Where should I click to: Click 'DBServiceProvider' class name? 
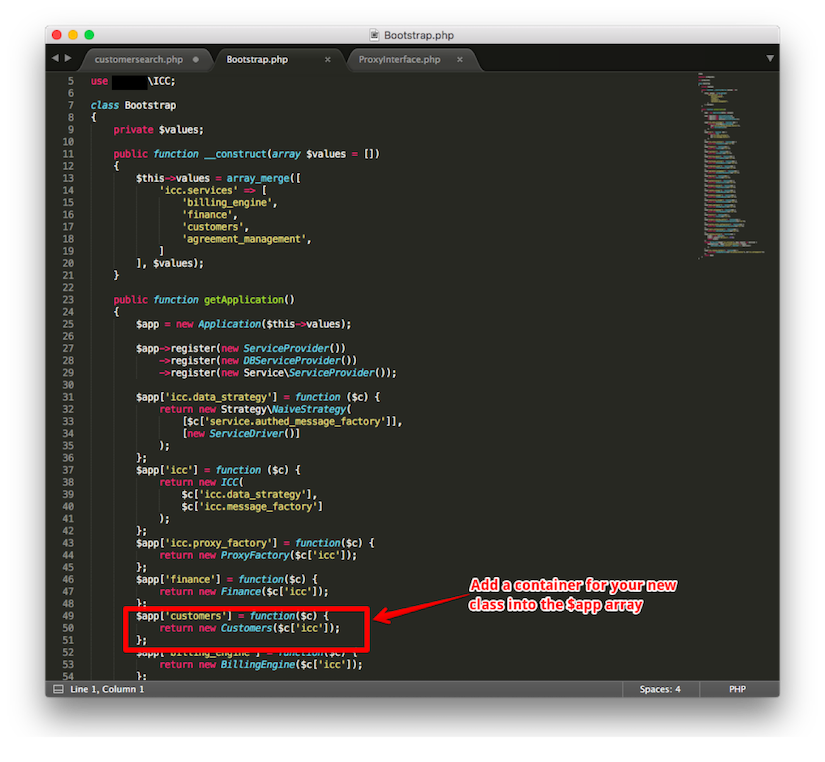click(x=292, y=360)
